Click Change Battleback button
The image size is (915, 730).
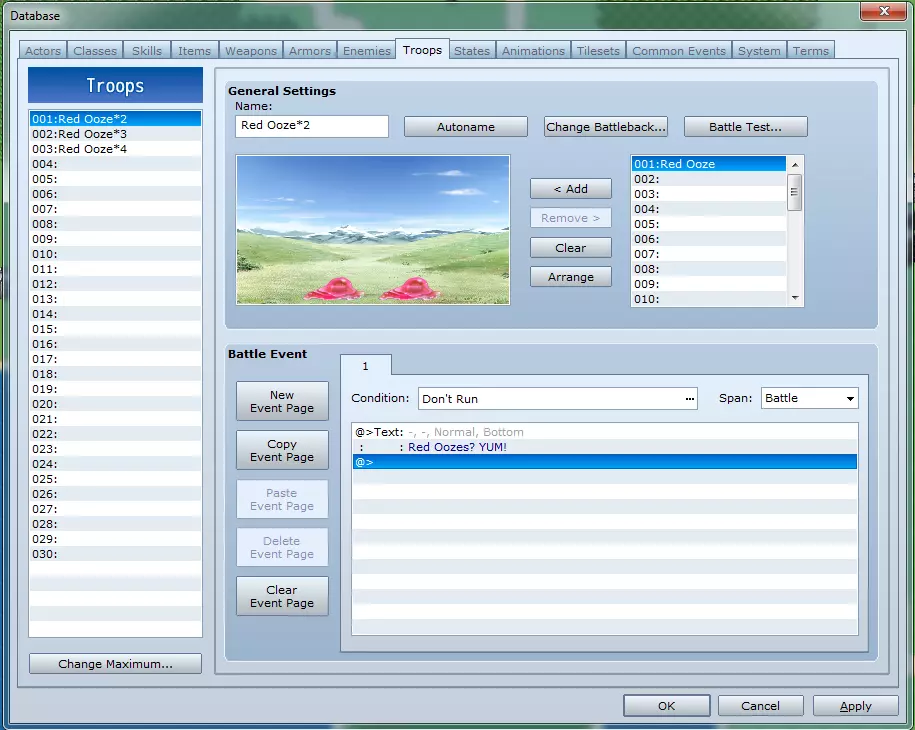[x=606, y=127]
